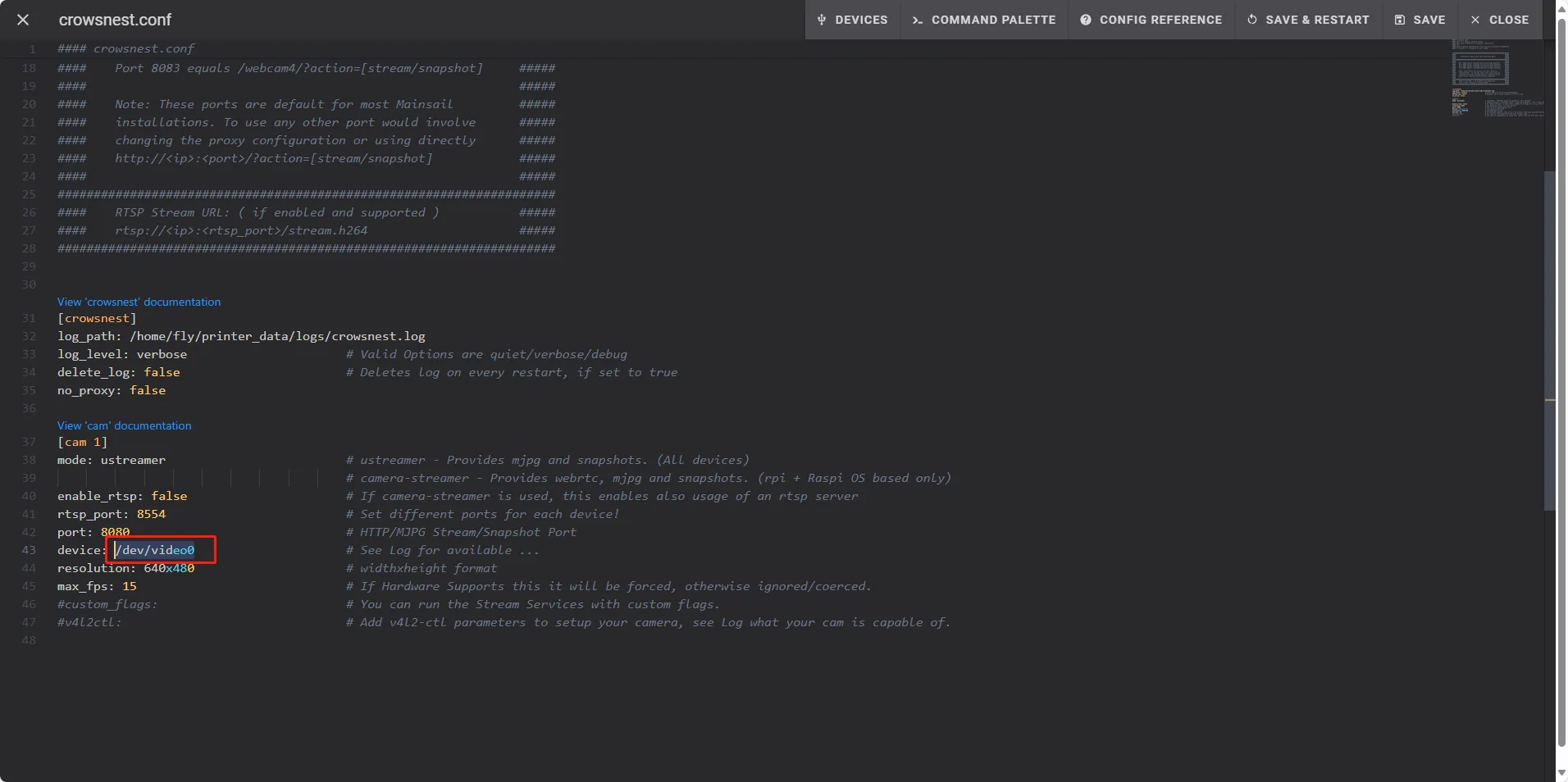This screenshot has width=1568, height=782.
Task: Open the Command Palette
Action: tap(984, 20)
